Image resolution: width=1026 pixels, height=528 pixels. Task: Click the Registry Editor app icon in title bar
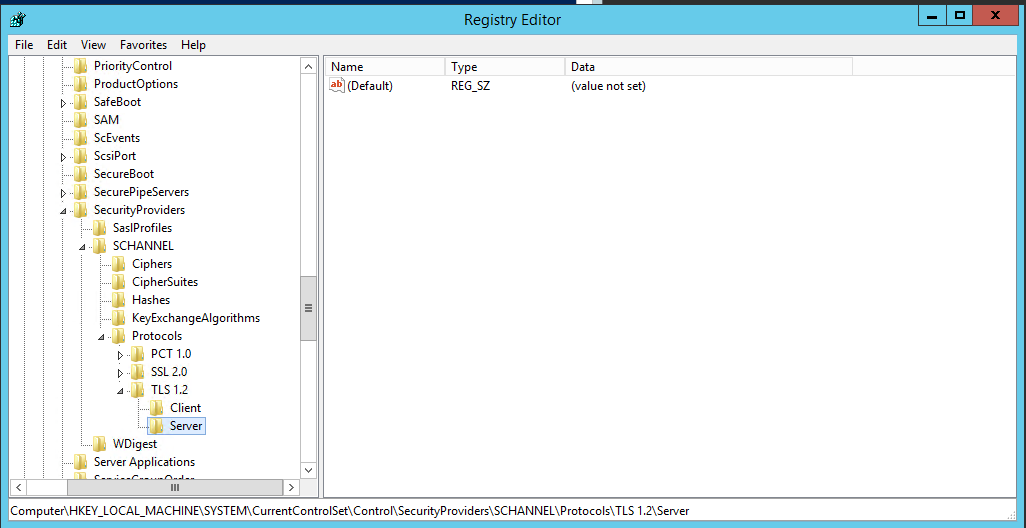pos(18,19)
